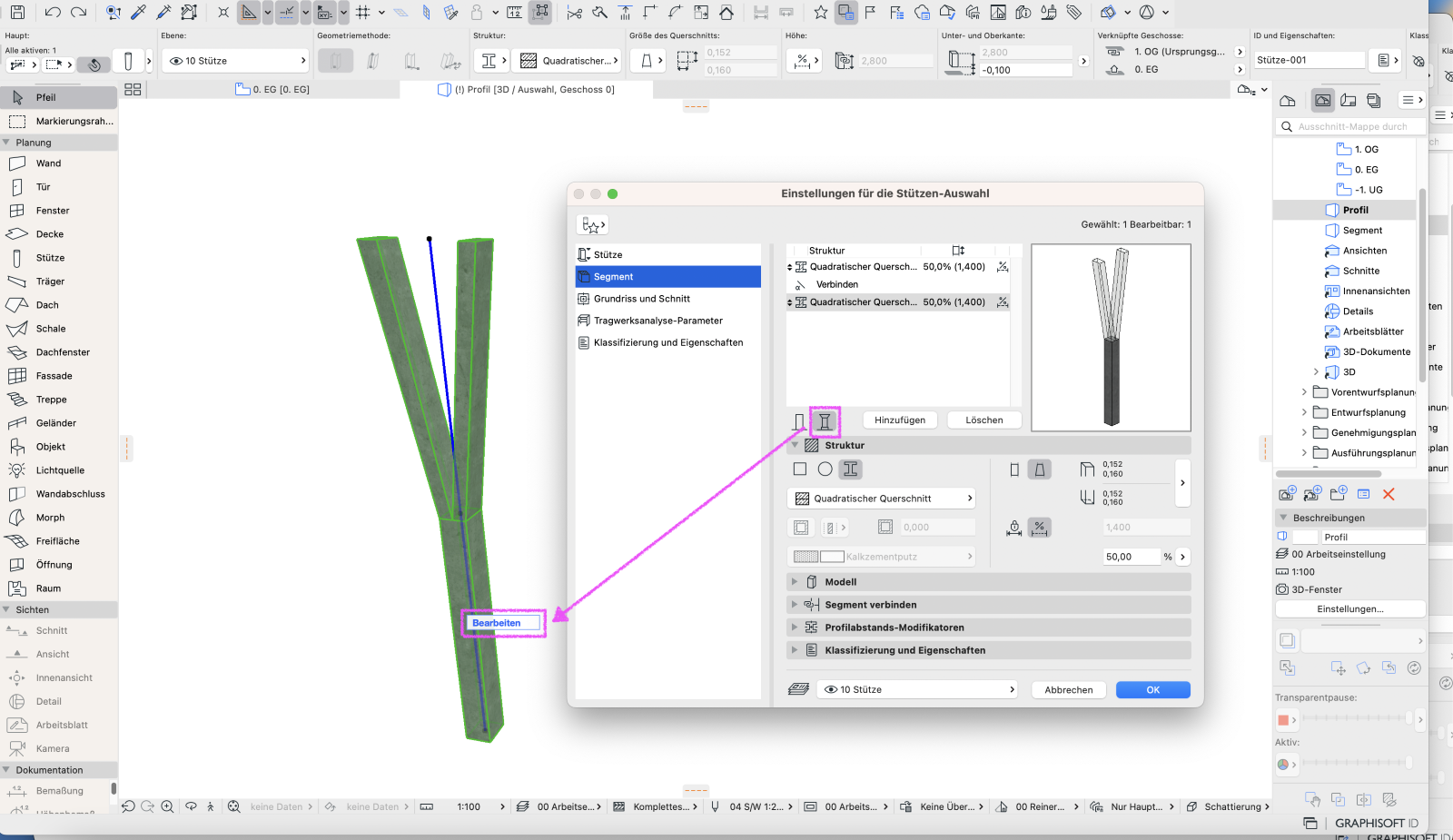Expand the Modell section

pos(795,582)
